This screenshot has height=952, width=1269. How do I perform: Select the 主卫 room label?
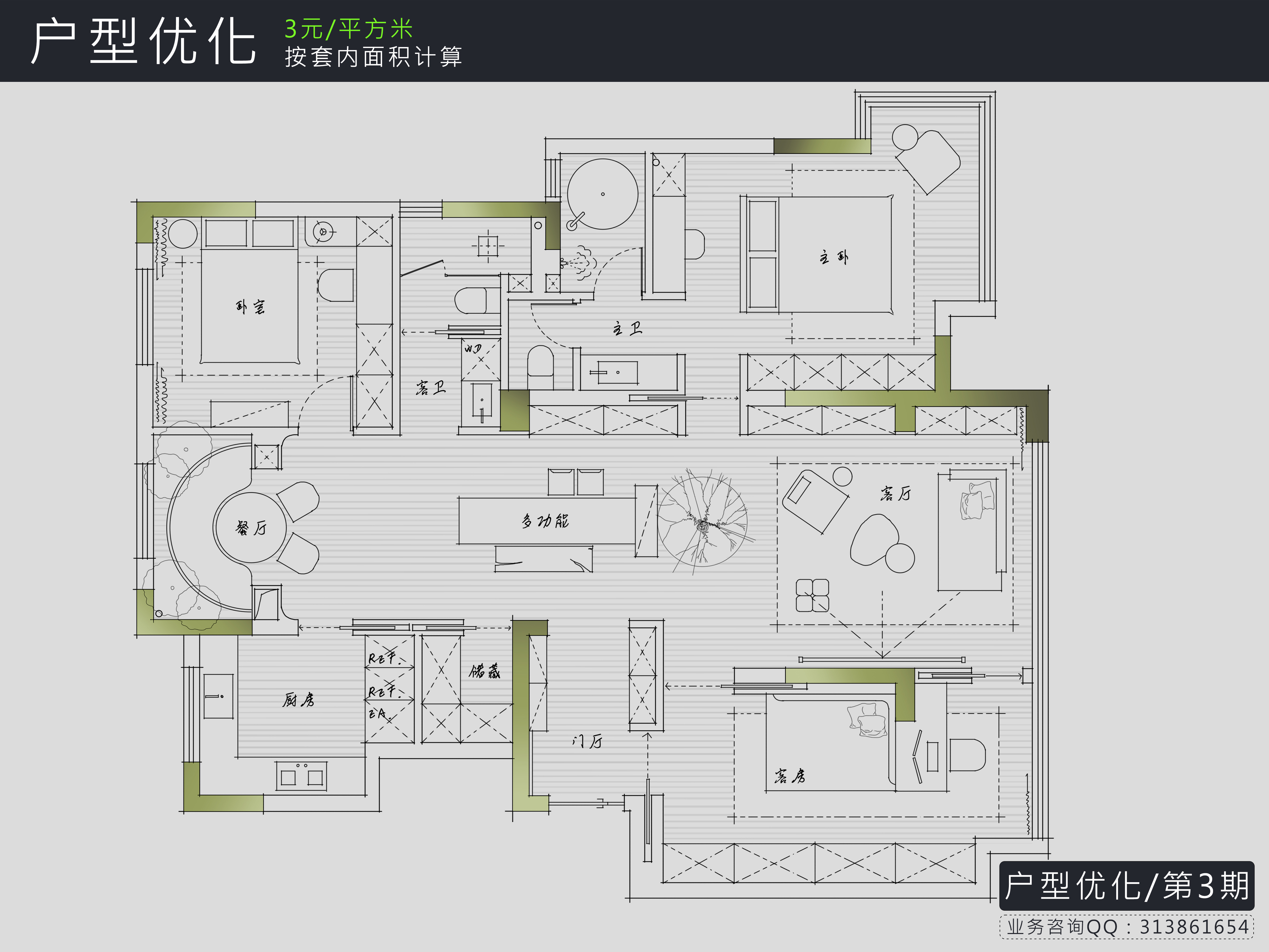pyautogui.click(x=627, y=329)
